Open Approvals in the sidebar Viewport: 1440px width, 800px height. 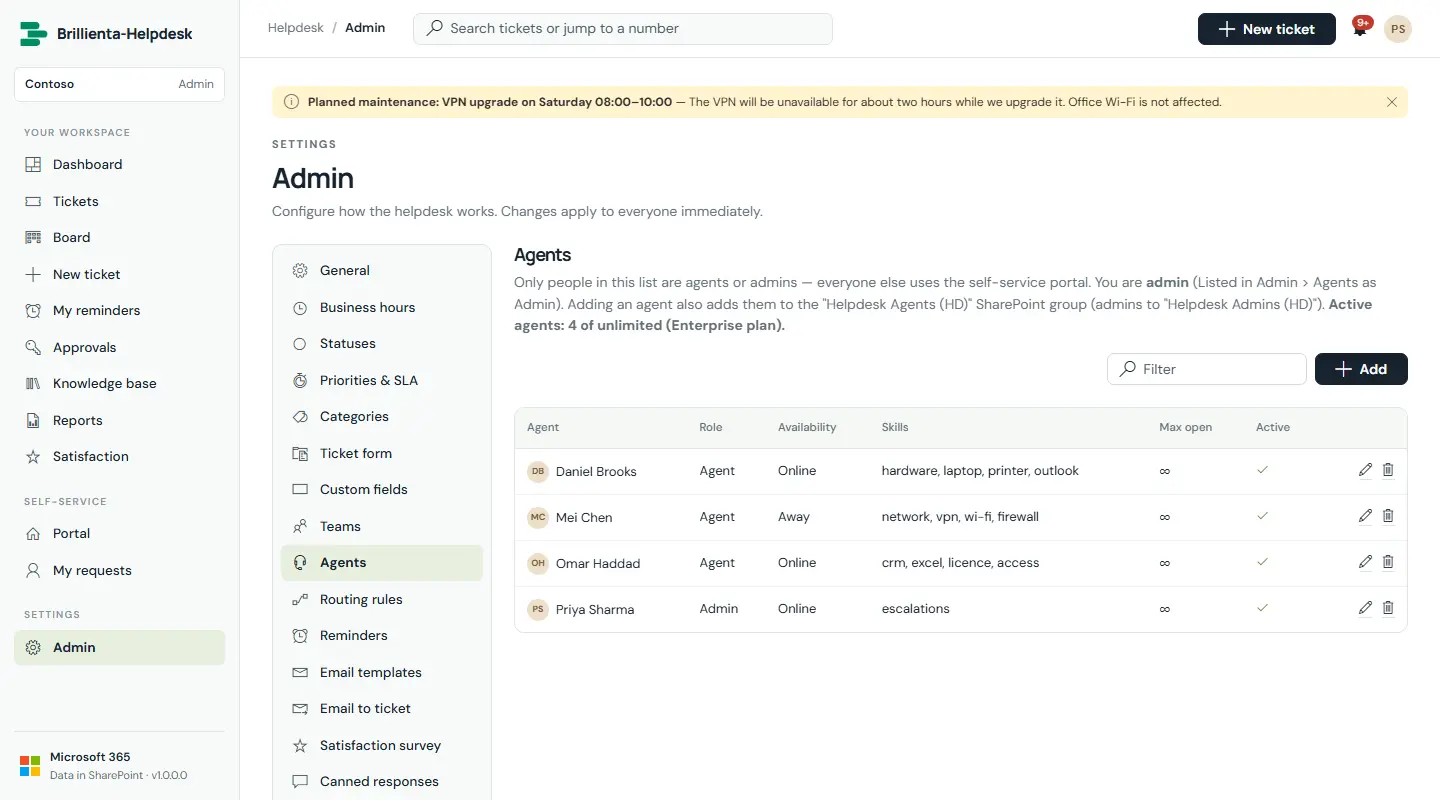pyautogui.click(x=119, y=347)
